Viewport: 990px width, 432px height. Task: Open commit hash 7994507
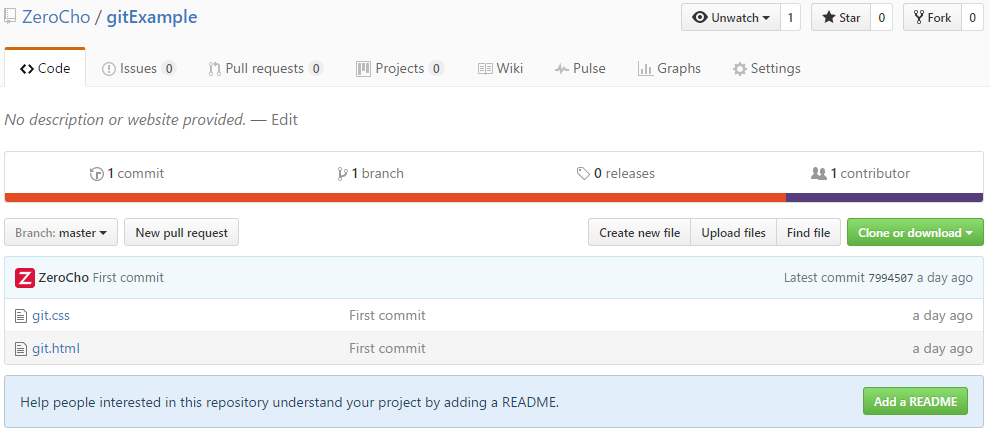coord(891,277)
